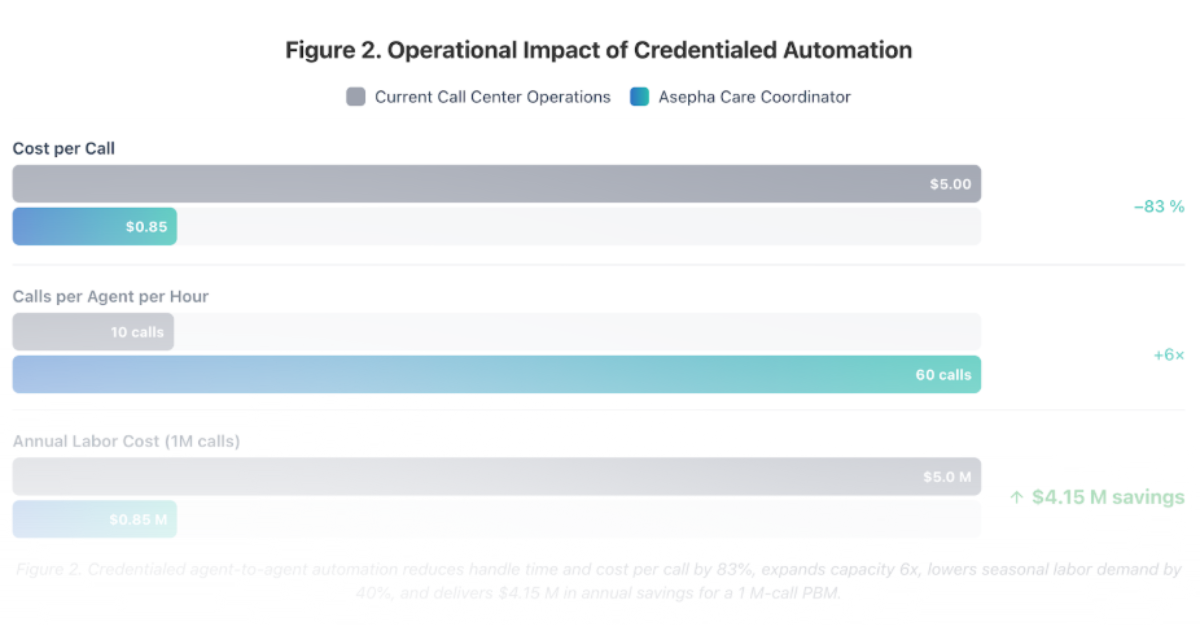Screen dimensions: 1200x625
Task: Click the gray Current Call Center Operations legend swatch
Action: click(356, 97)
